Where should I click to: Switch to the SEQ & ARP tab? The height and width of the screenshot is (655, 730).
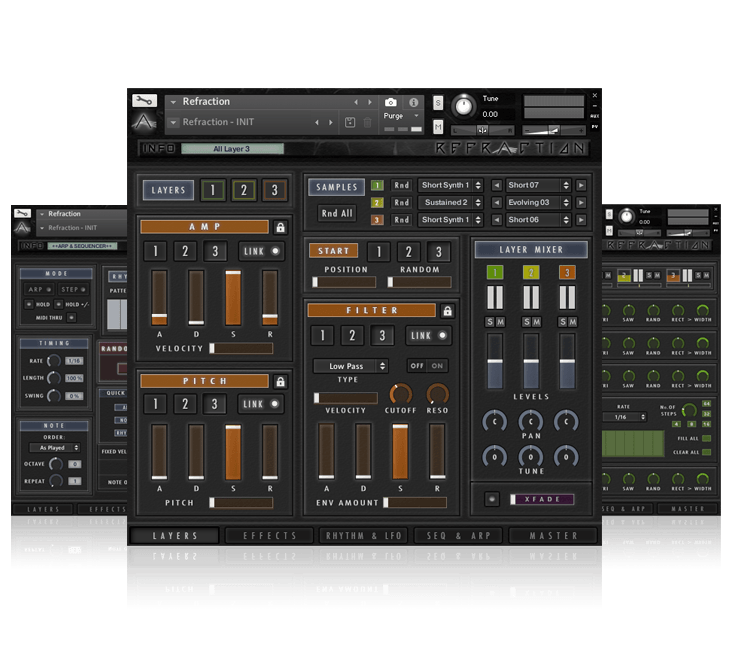[x=459, y=536]
